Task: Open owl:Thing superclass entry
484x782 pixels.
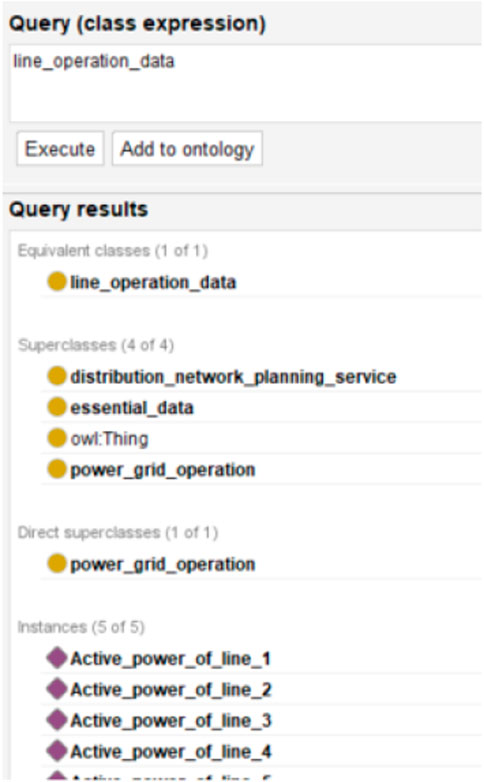Action: pos(109,439)
